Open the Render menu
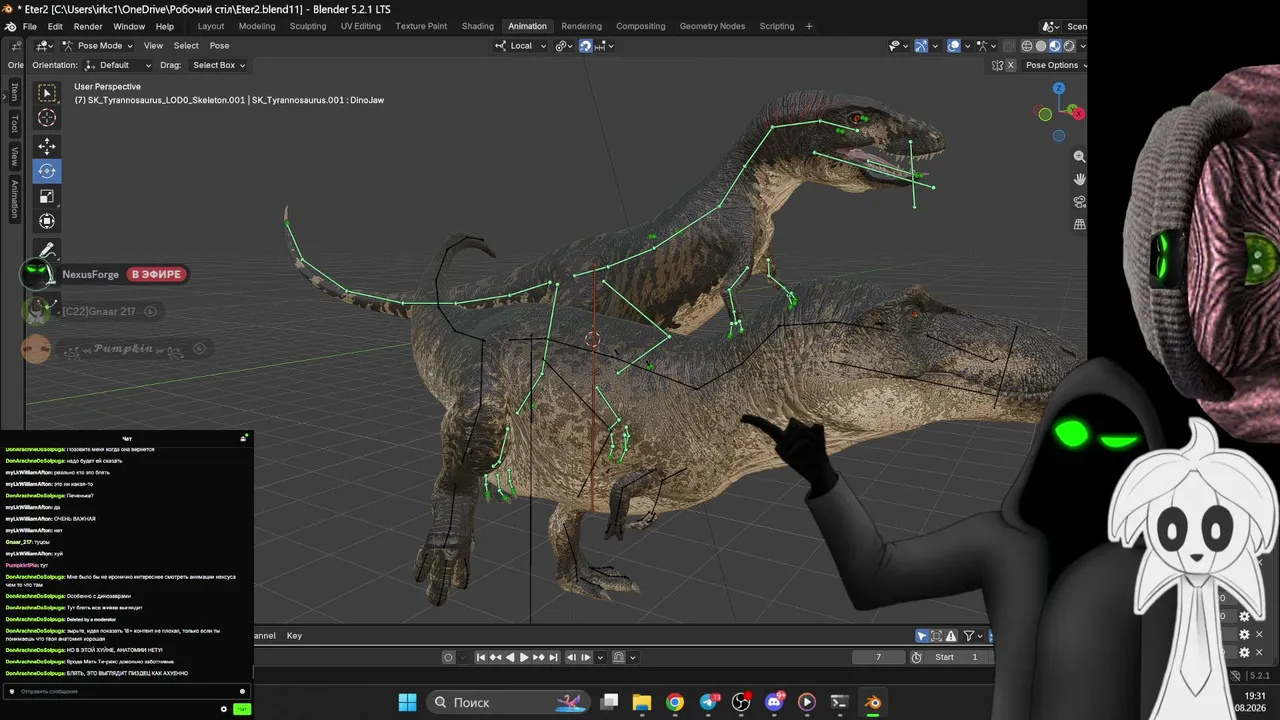The height and width of the screenshot is (720, 1280). (x=88, y=26)
